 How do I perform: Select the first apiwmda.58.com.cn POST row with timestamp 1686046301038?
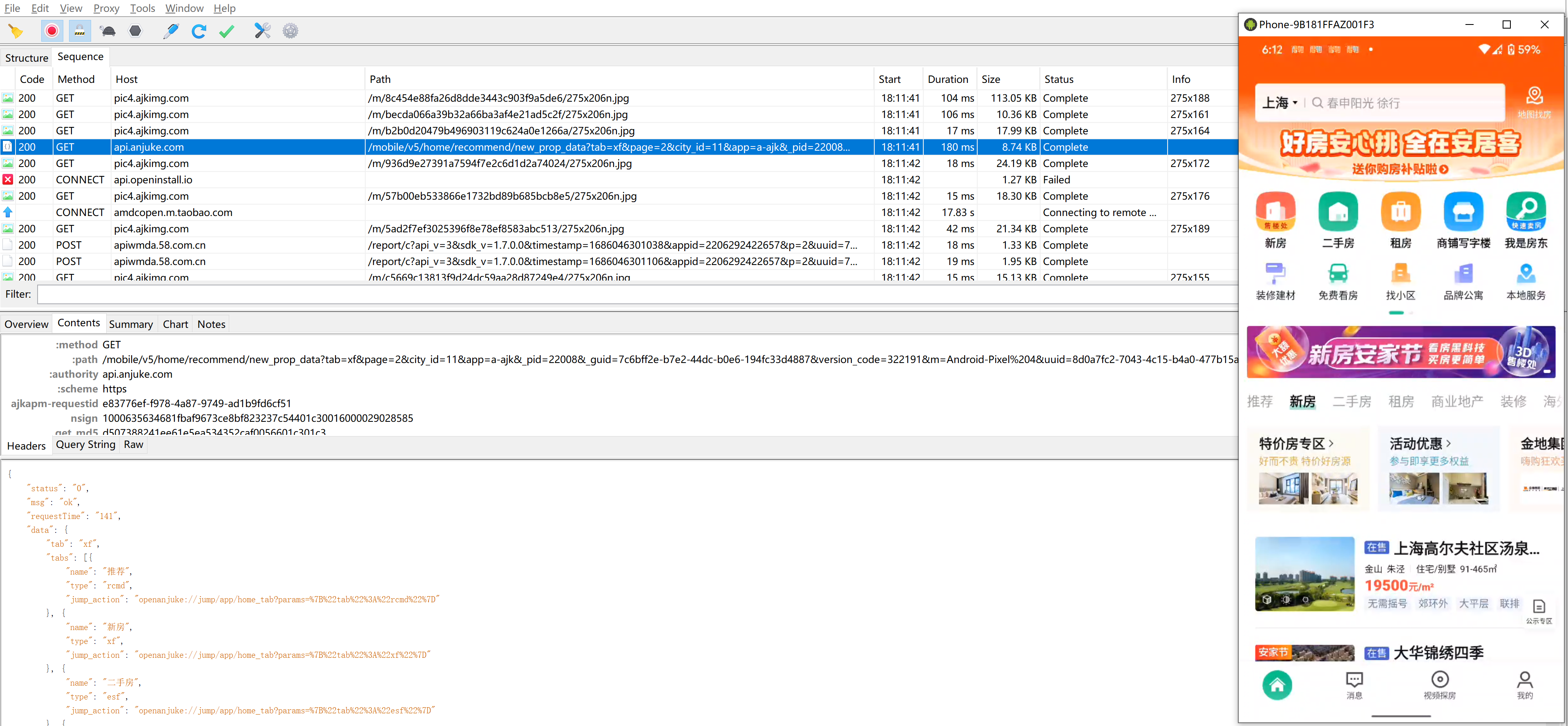coord(619,245)
